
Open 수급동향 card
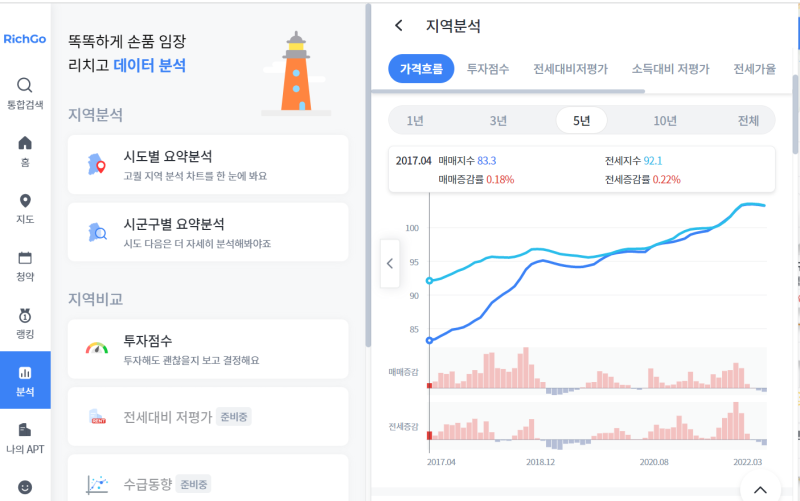(208, 479)
